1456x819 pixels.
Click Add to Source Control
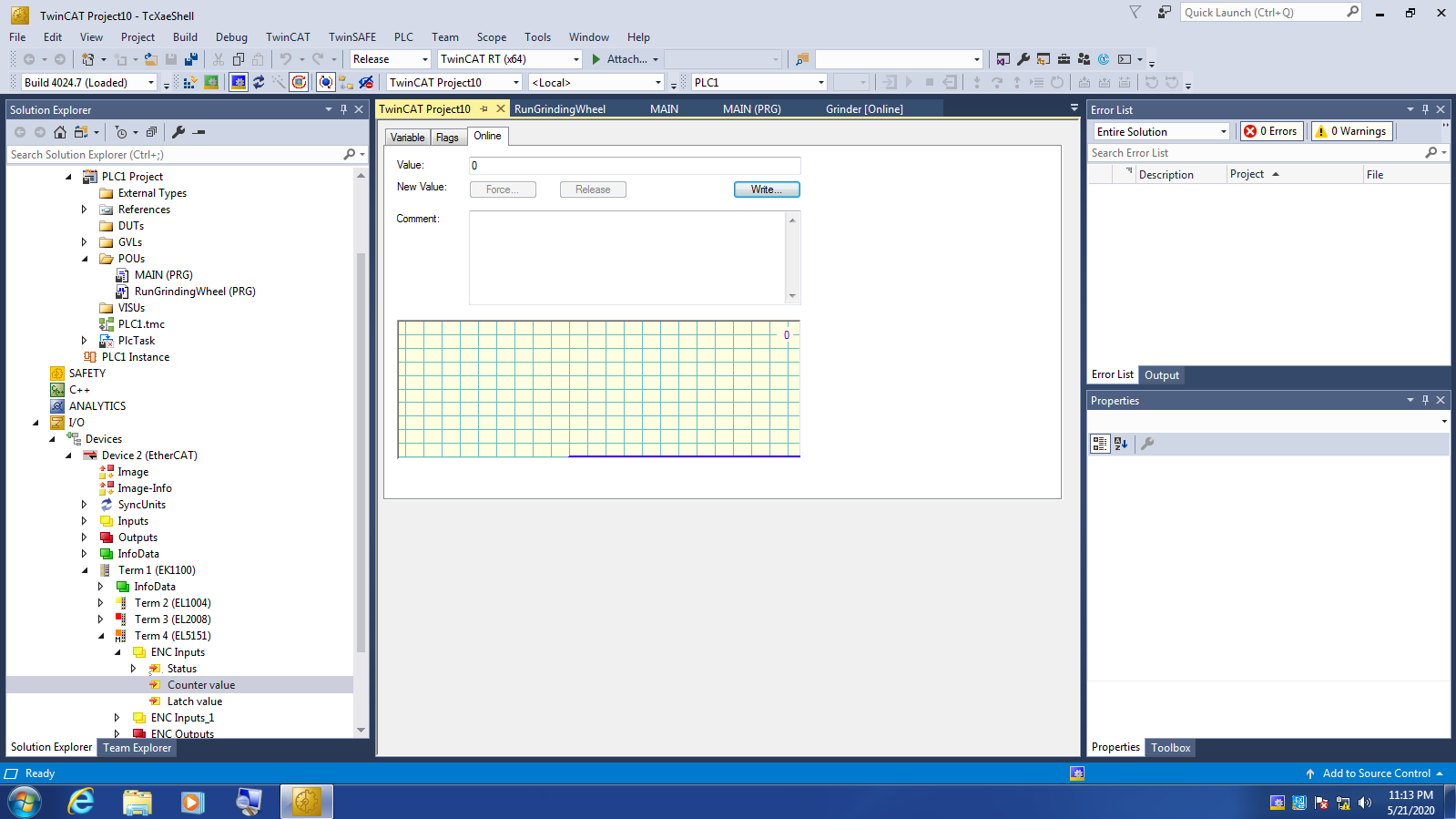click(x=1375, y=773)
